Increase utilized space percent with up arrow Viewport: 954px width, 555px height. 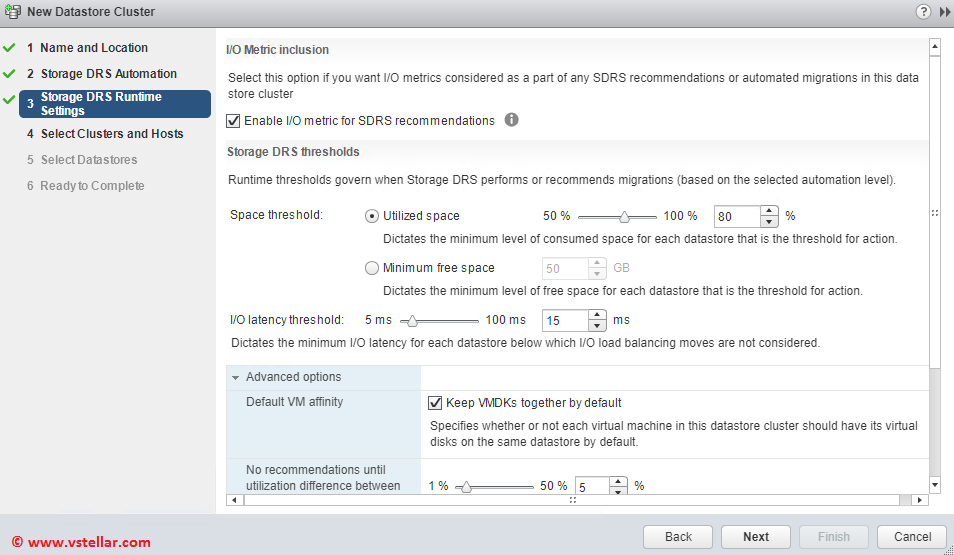point(769,211)
